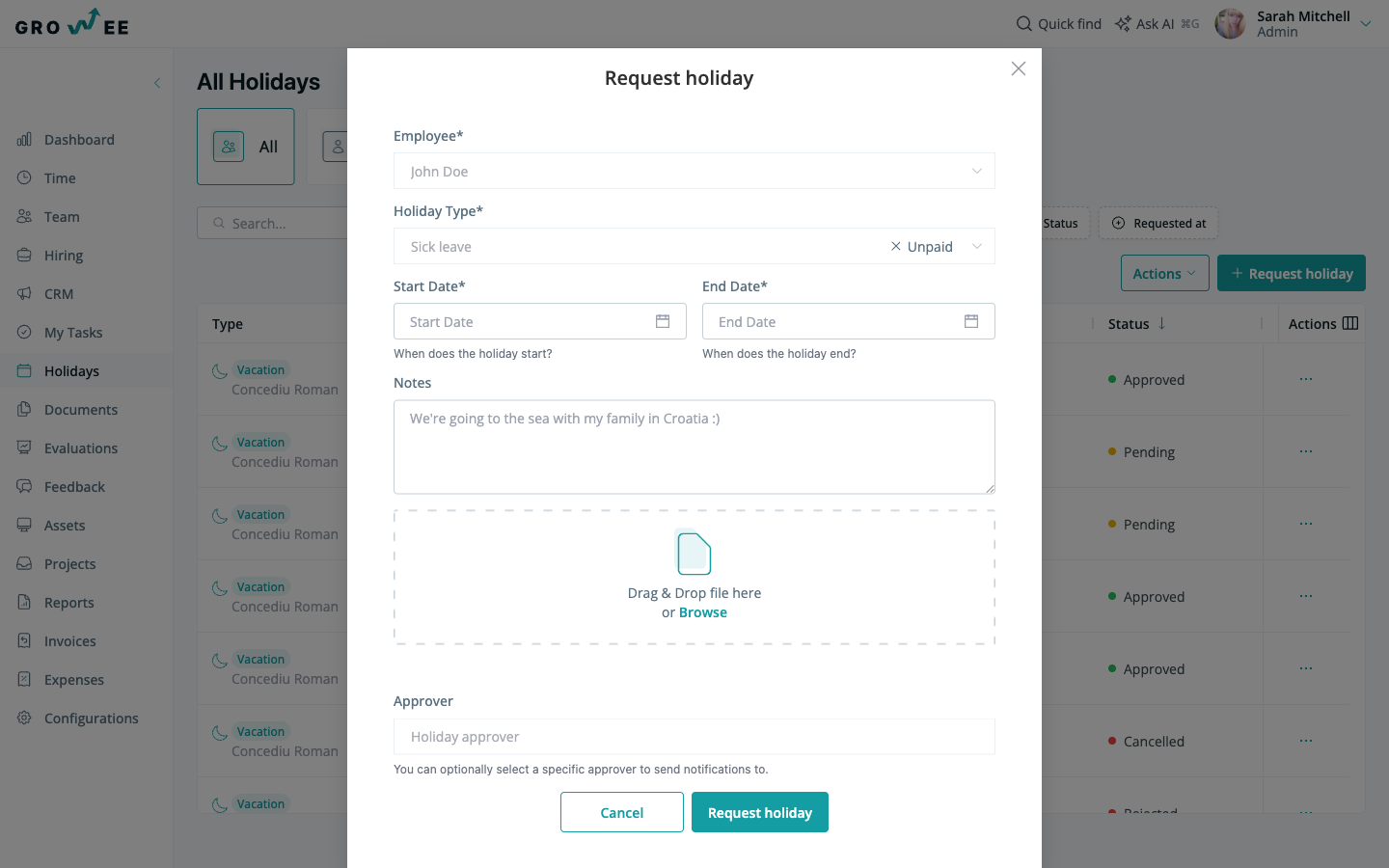Open the table column settings icon

point(1350,324)
